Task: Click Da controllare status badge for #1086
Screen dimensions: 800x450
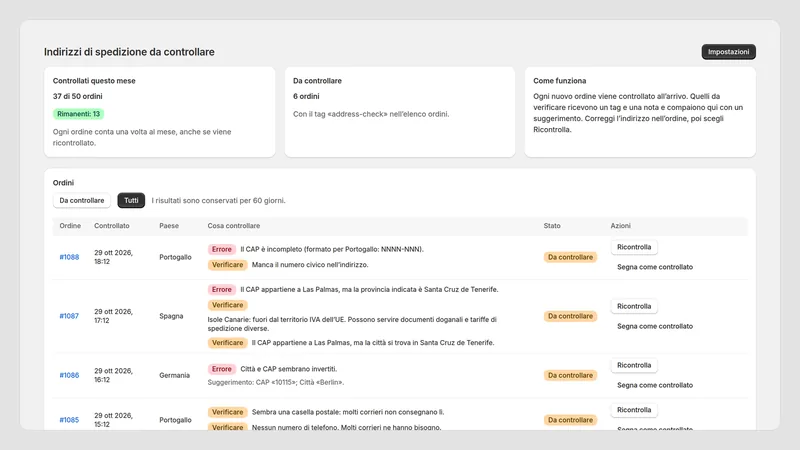Action: tap(570, 375)
